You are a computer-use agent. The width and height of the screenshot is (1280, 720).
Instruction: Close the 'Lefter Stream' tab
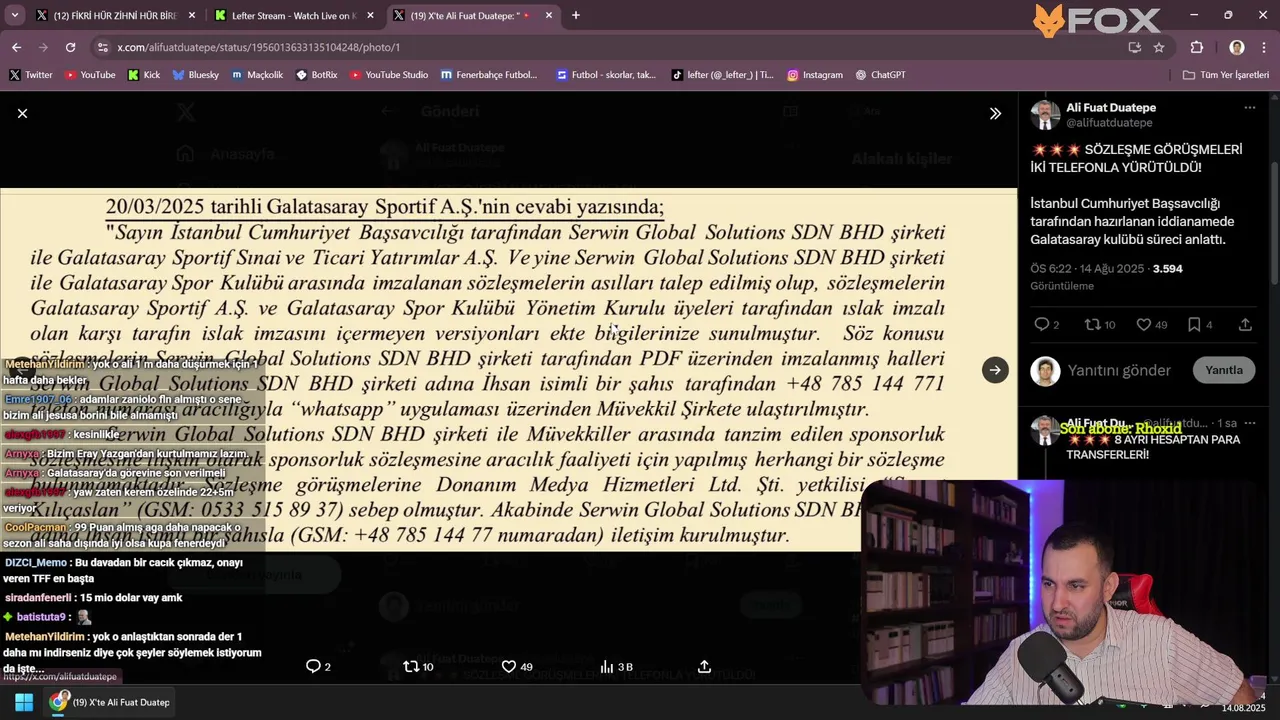tap(370, 16)
